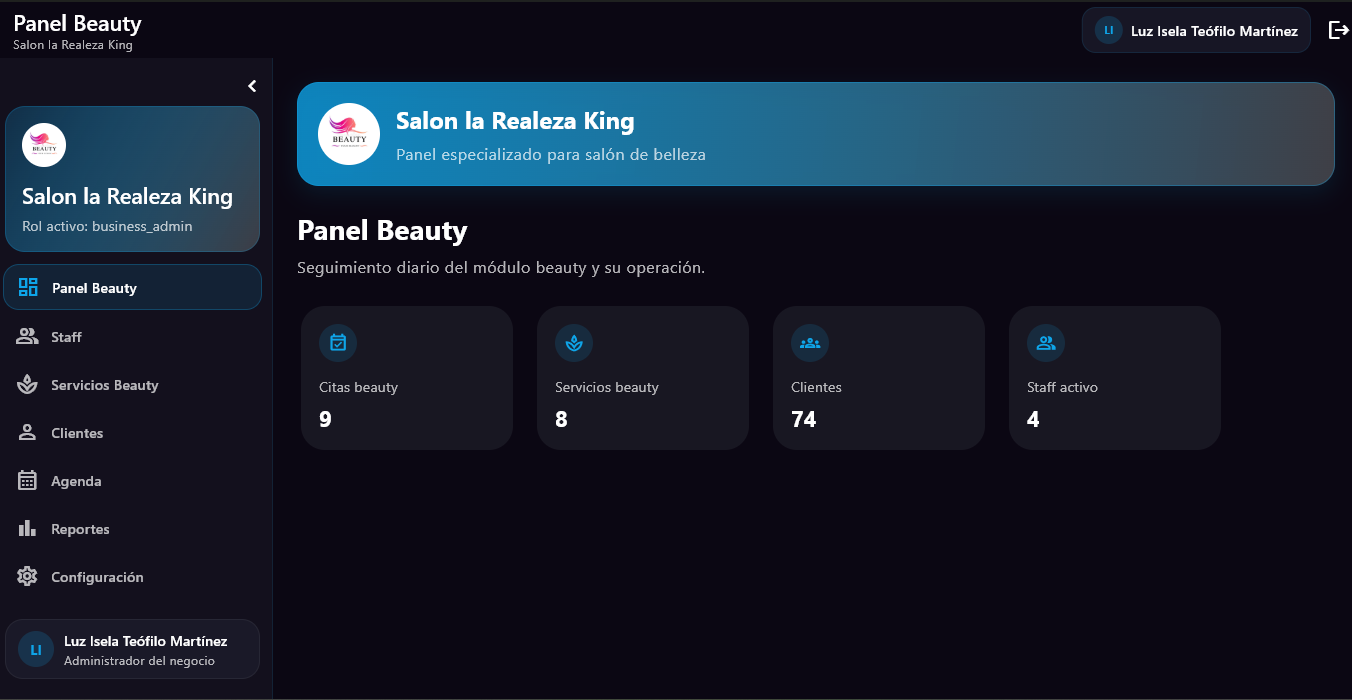The width and height of the screenshot is (1352, 700).
Task: Click the Servicios beauty value 8
Action: [561, 419]
